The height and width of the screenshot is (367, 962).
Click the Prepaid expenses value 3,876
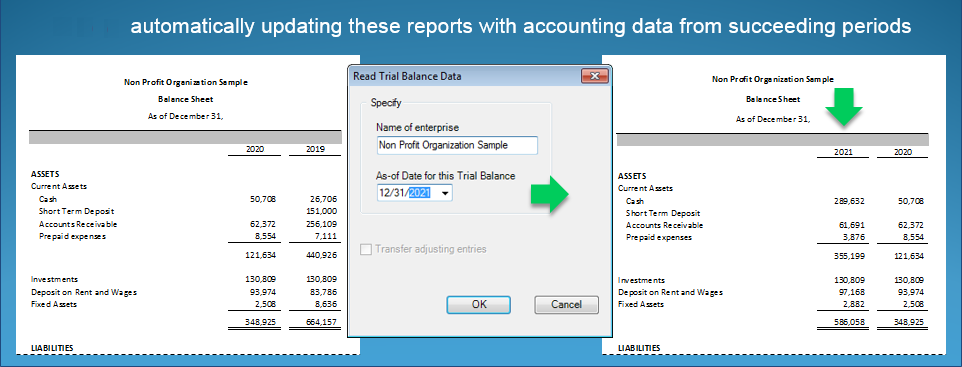click(x=853, y=238)
